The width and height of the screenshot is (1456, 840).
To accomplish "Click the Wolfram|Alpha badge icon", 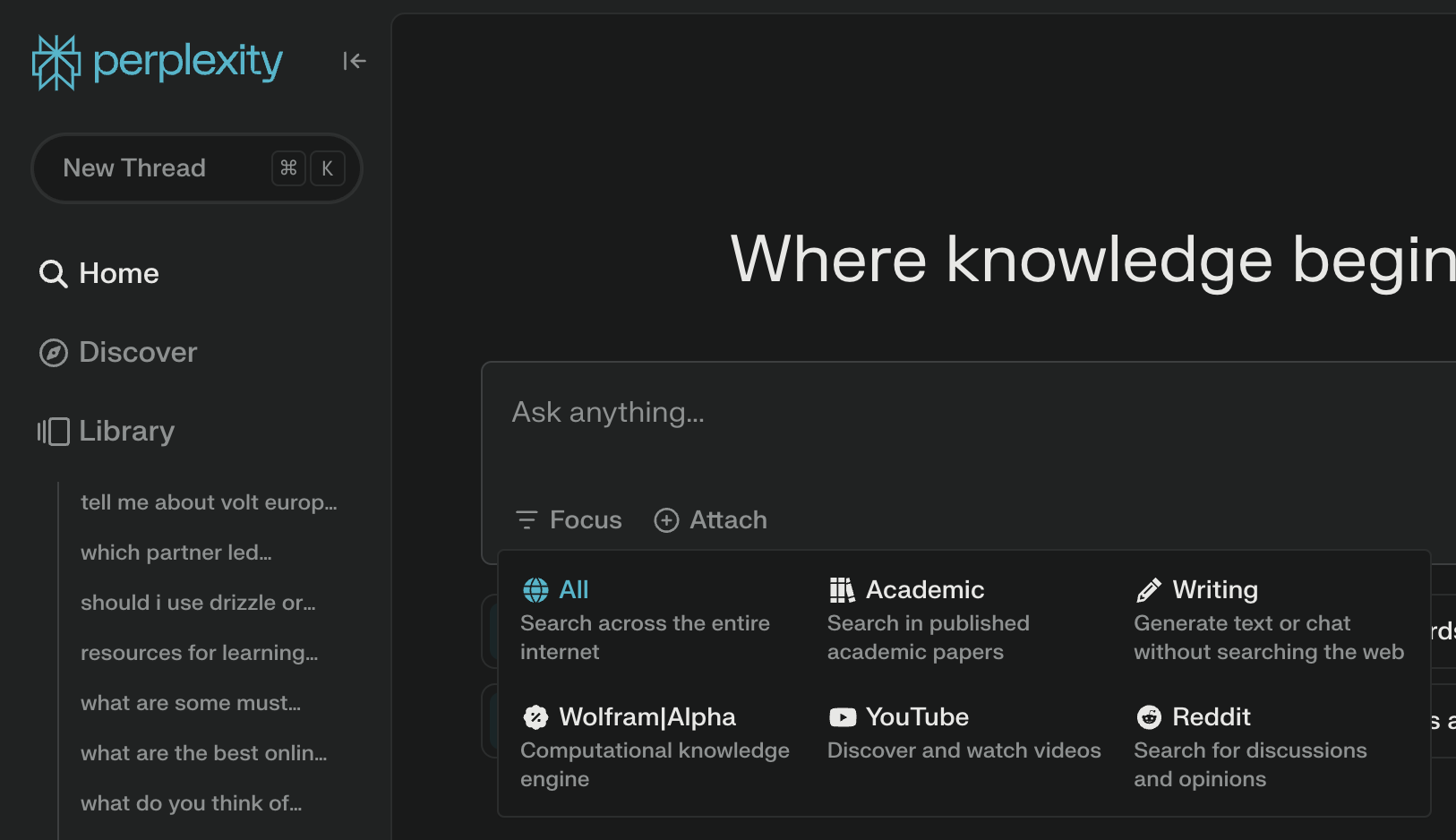I will pos(535,717).
